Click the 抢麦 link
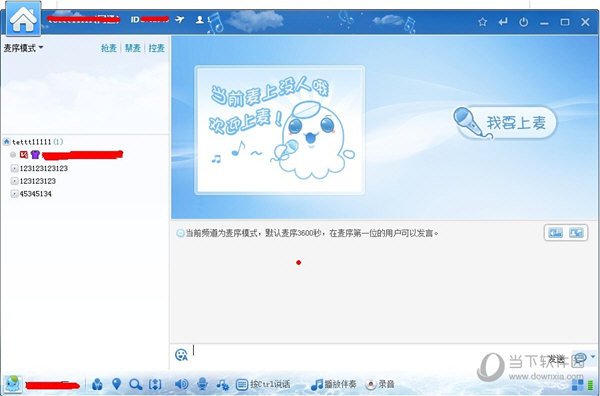 (x=109, y=48)
